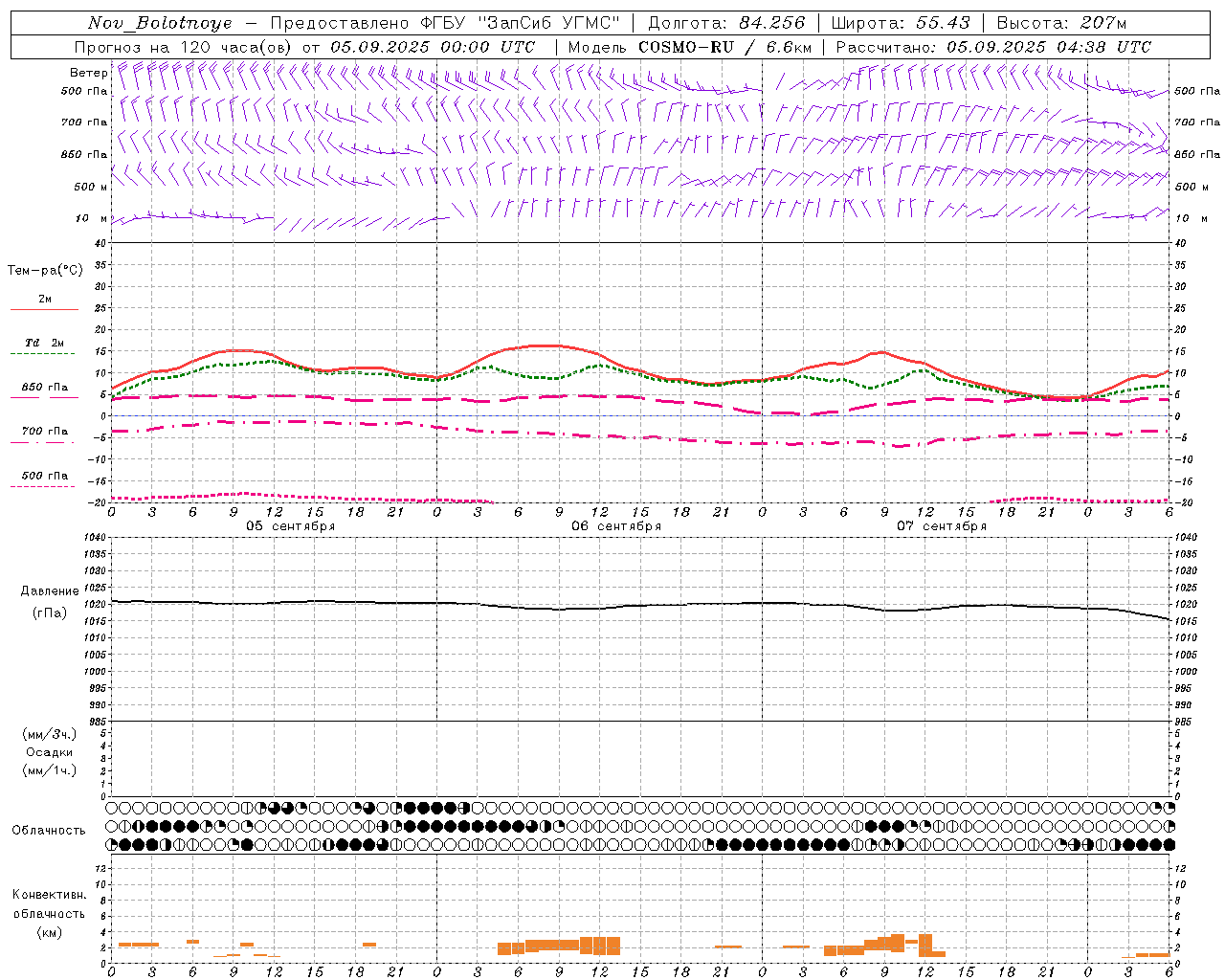
Task: Select the Облачность cloudiness row label
Action: (x=48, y=831)
